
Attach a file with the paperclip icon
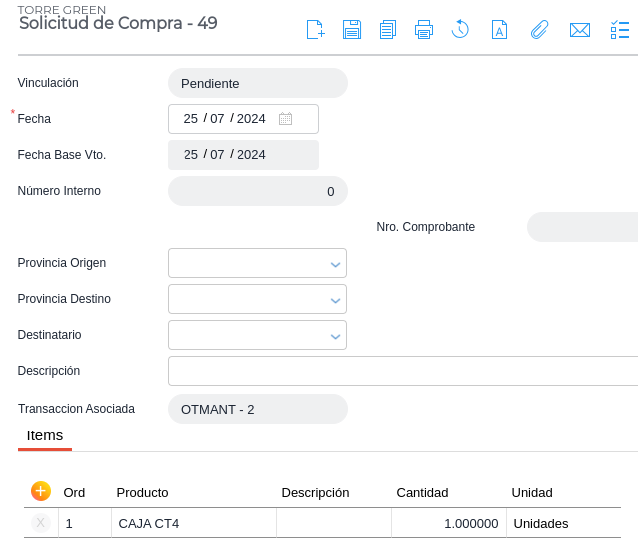pyautogui.click(x=539, y=29)
